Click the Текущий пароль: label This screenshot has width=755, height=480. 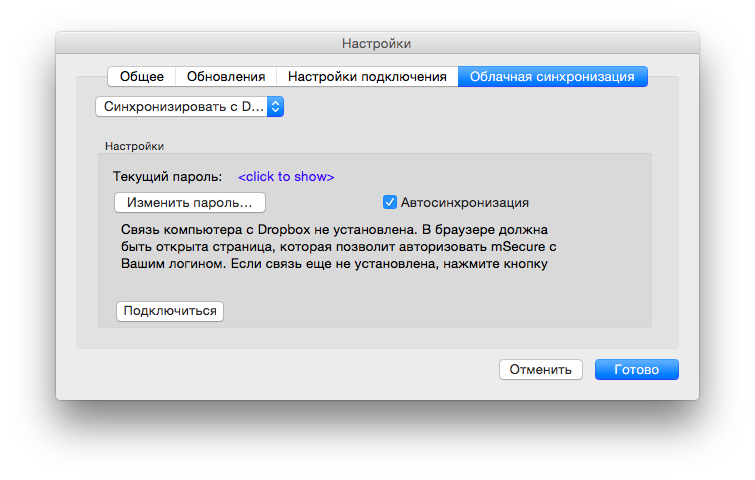click(167, 177)
